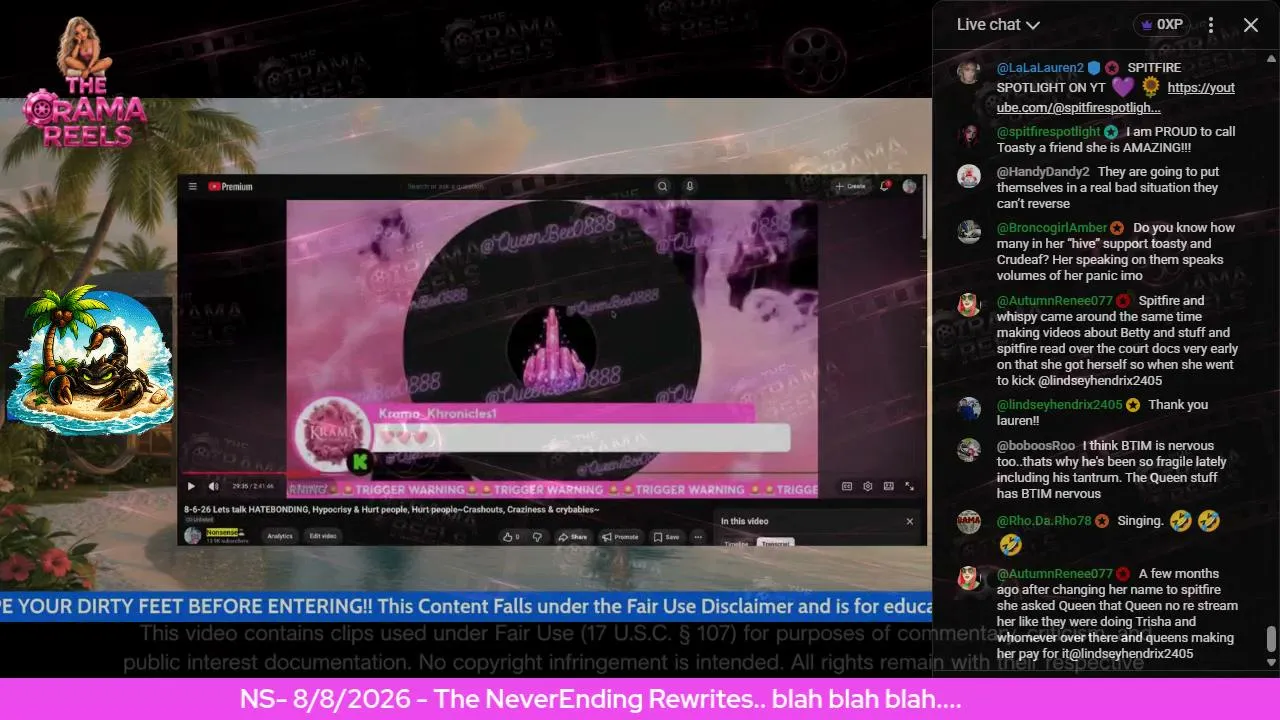Click @BroncogirlAmber username in chat
Viewport: 1280px width, 720px height.
pos(1052,228)
